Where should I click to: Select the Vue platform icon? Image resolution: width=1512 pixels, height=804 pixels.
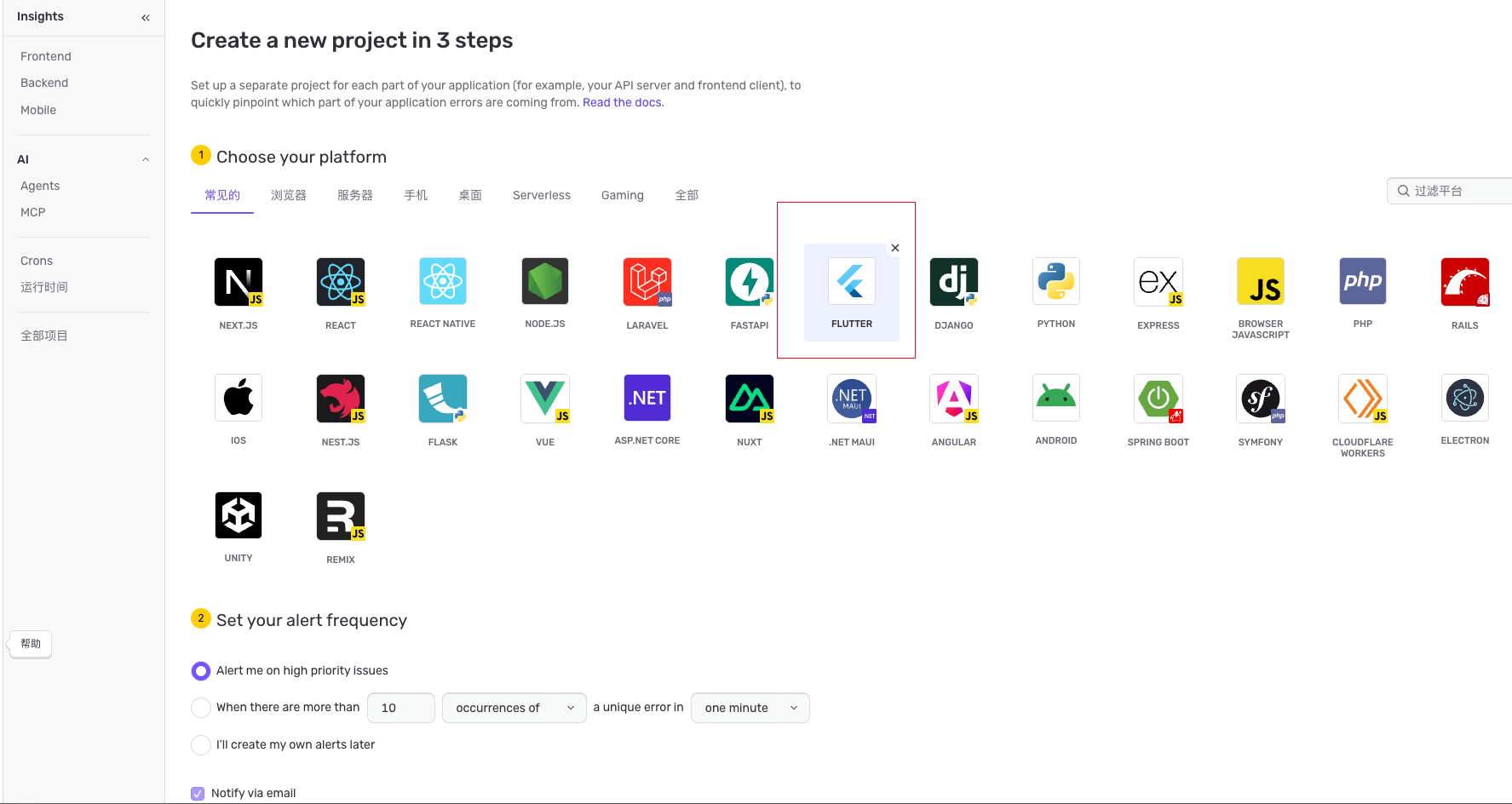tap(545, 399)
